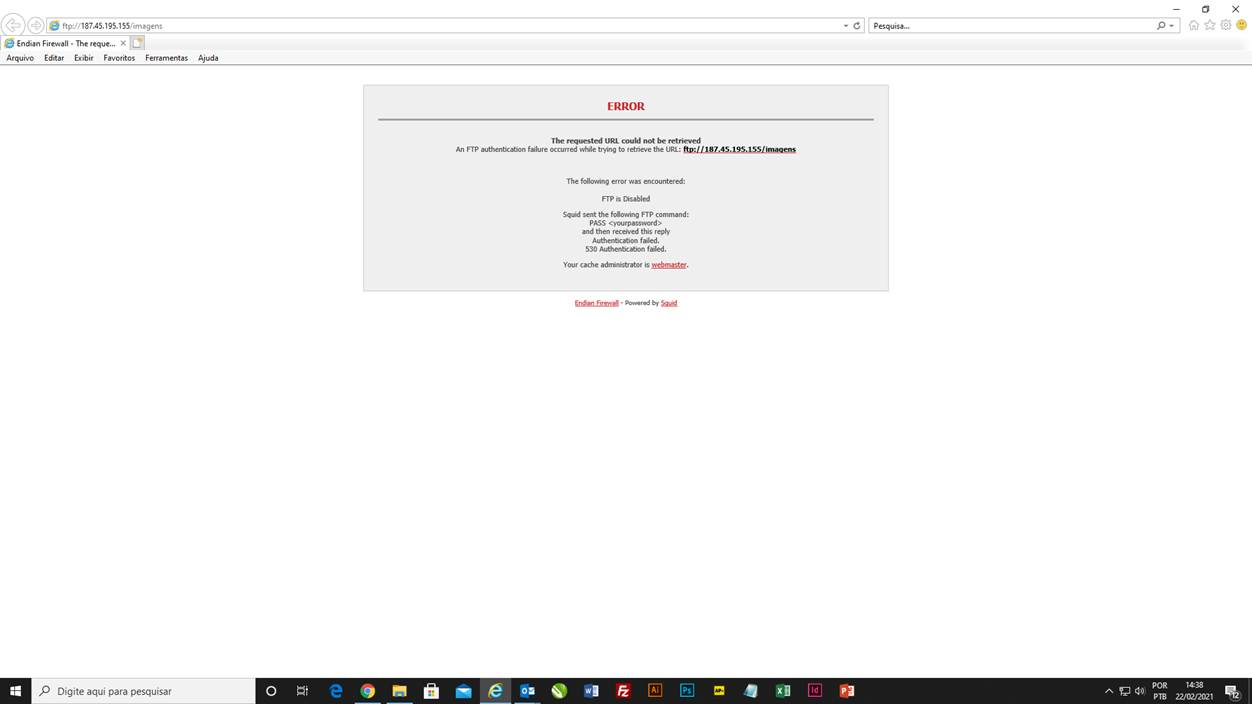Open FileZilla from taskbar
Image resolution: width=1252 pixels, height=704 pixels.
tap(623, 691)
